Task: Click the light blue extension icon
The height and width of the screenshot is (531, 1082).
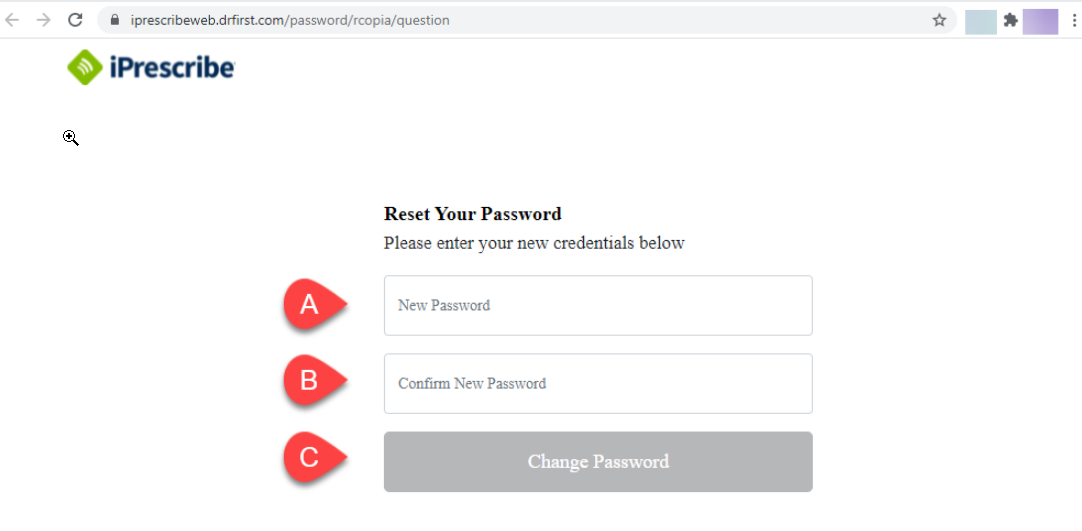Action: pos(980,21)
